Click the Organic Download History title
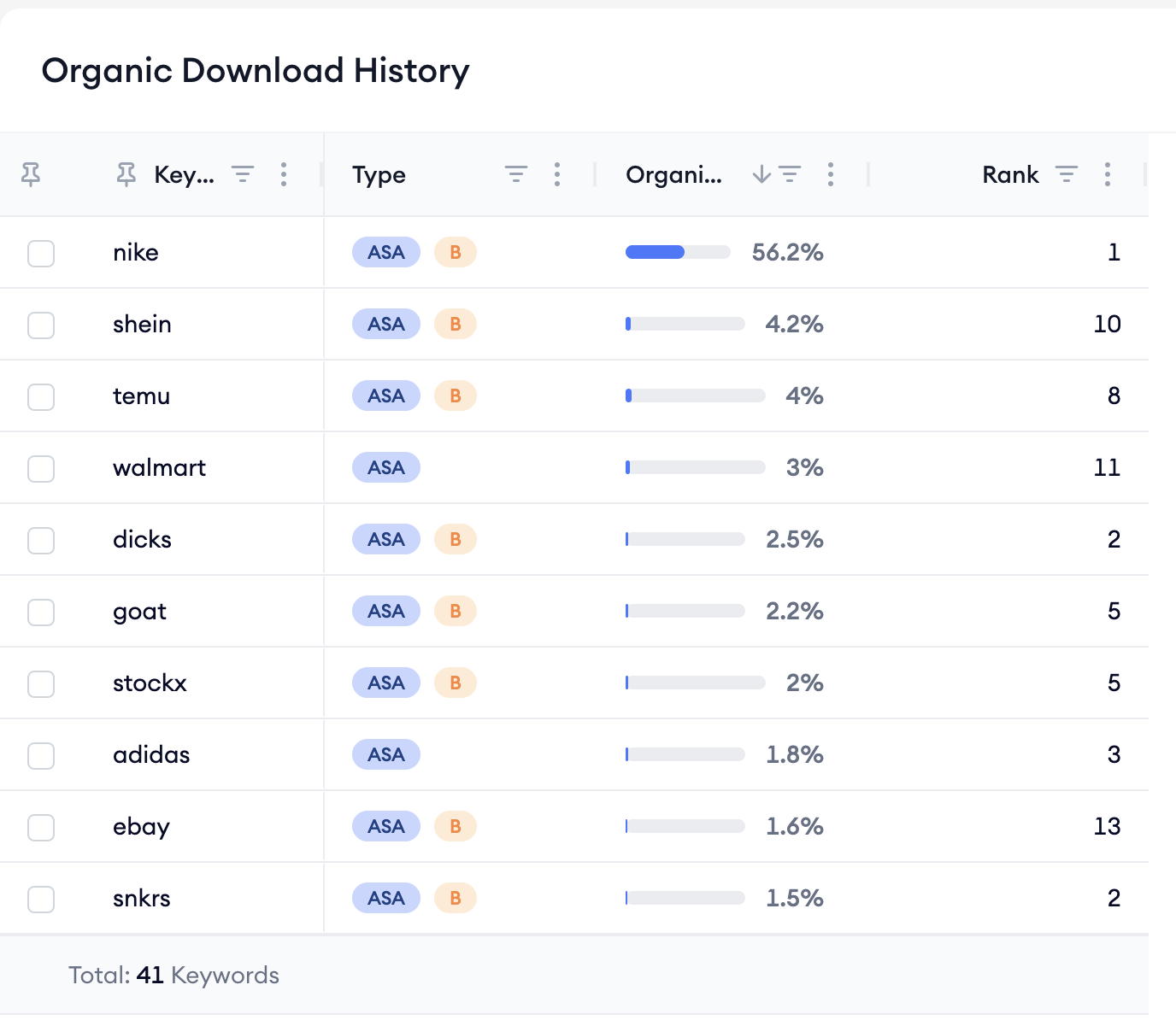This screenshot has height=1020, width=1176. pos(256,71)
